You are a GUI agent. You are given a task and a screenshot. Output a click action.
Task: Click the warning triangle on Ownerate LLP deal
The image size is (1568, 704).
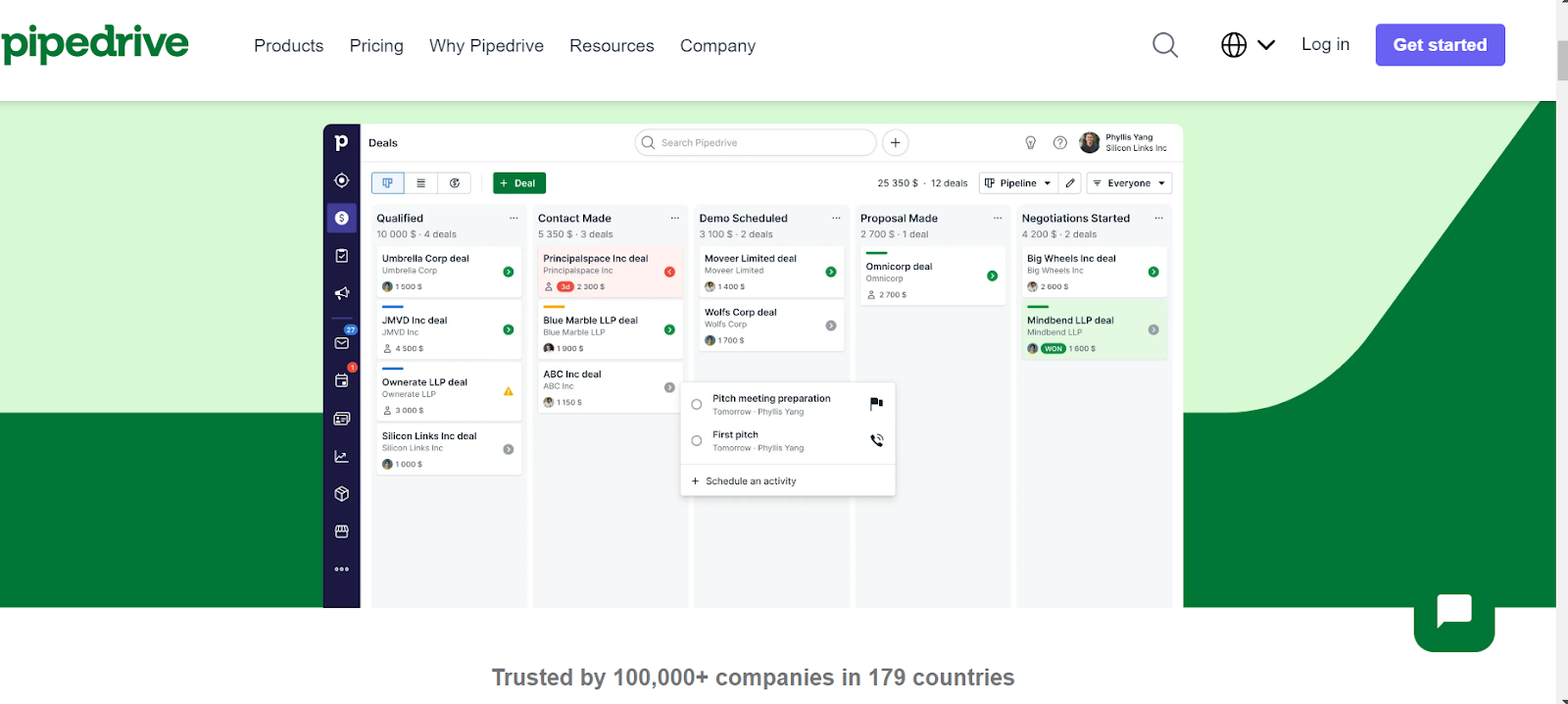click(508, 391)
